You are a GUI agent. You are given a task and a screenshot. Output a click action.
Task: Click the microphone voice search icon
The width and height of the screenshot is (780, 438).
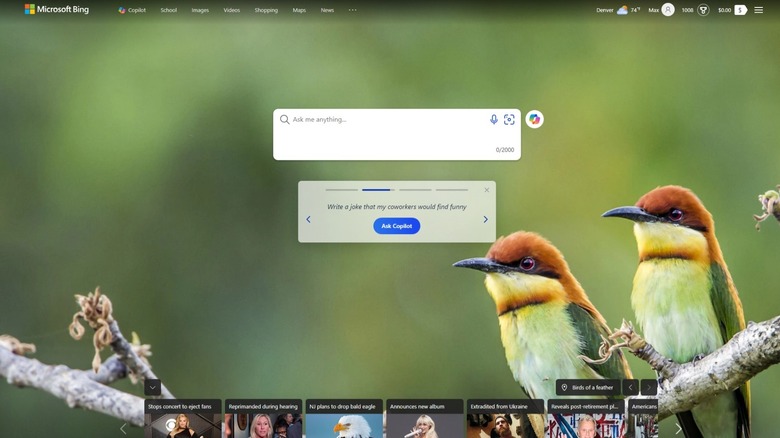[x=493, y=119]
